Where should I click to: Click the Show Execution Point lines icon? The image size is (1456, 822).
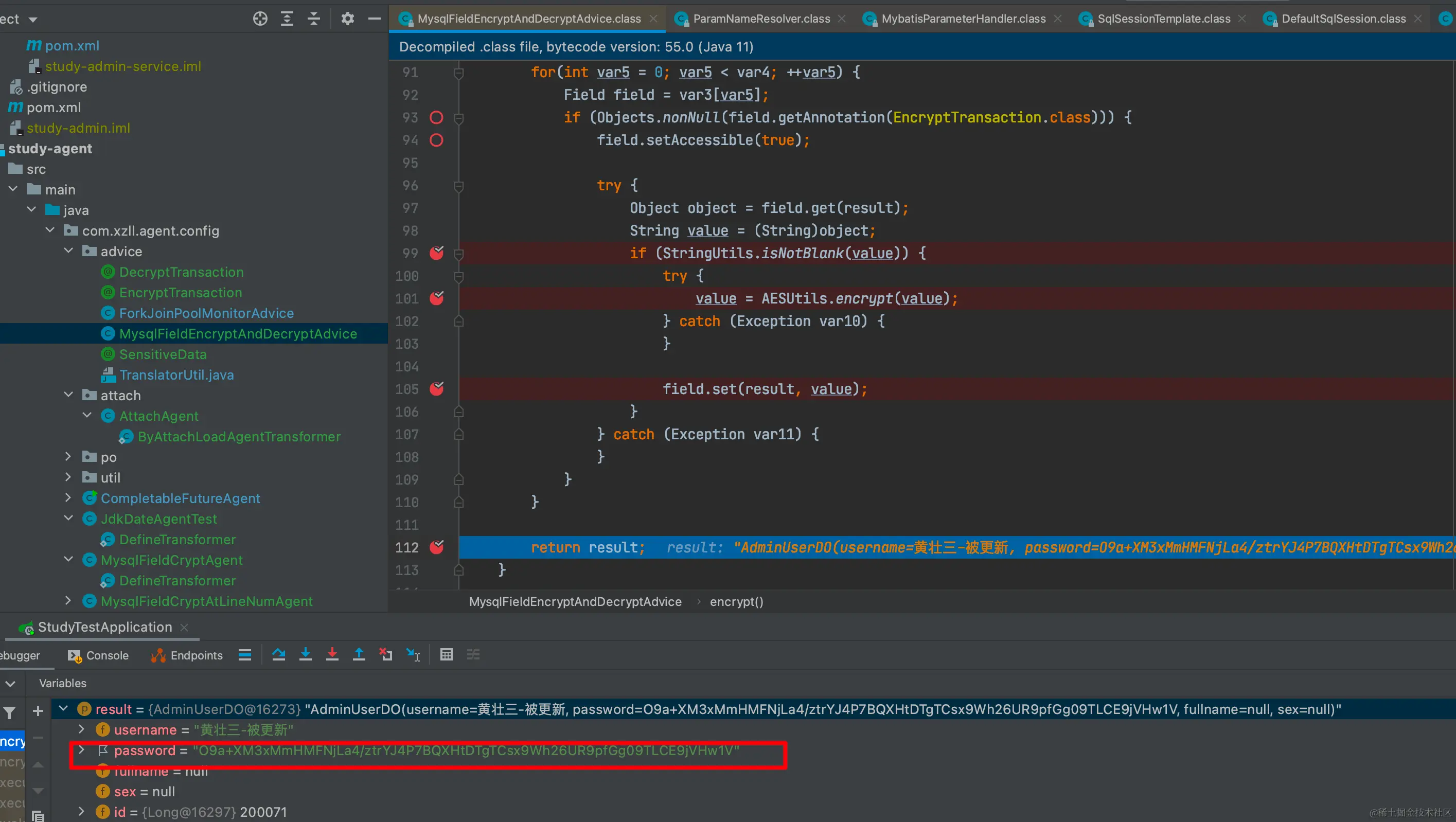(245, 655)
